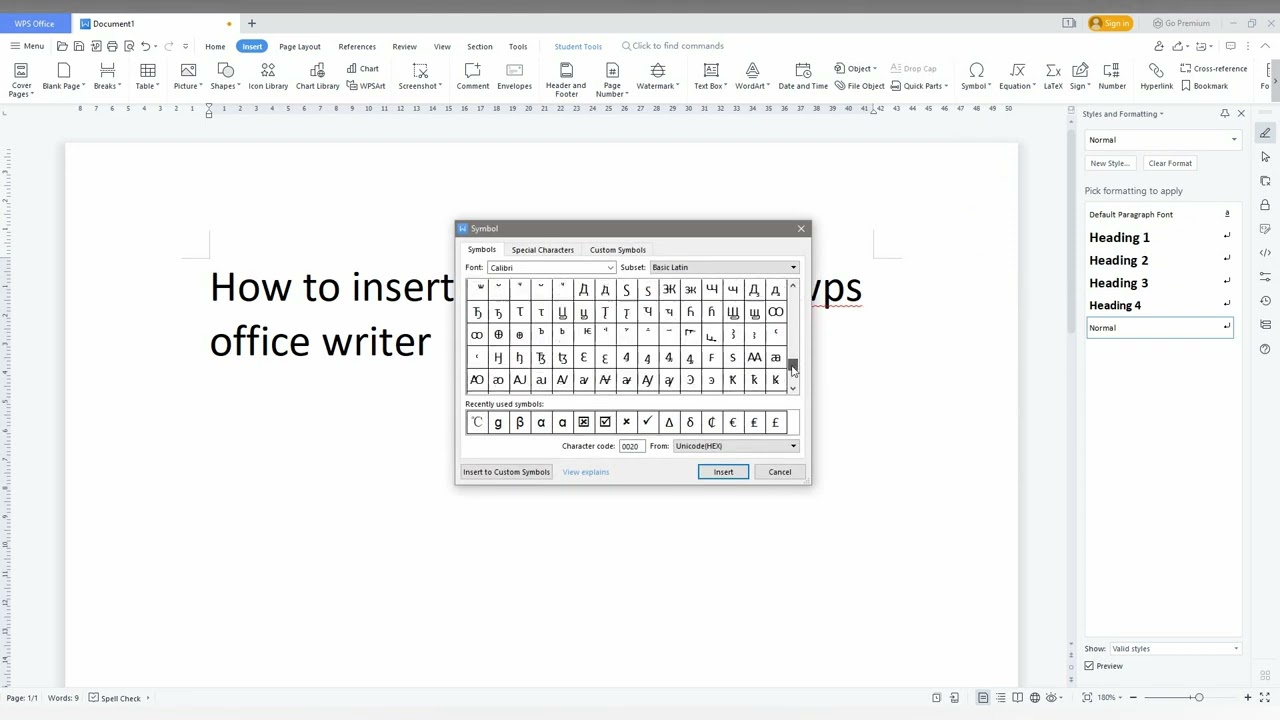
Task: Select the checked box in recent symbols
Action: pyautogui.click(x=605, y=422)
